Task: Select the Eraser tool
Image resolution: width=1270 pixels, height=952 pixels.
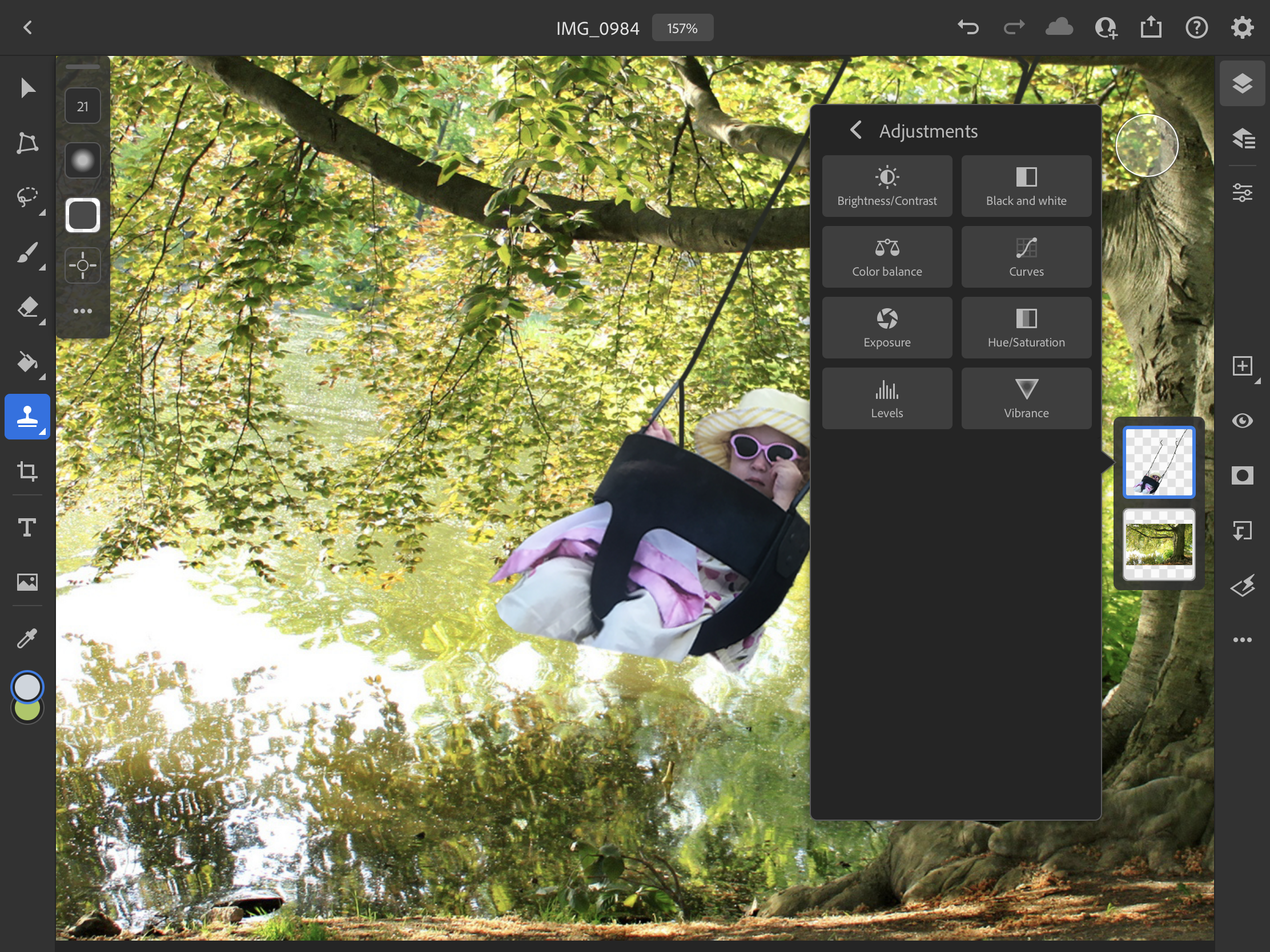Action: pos(27,308)
